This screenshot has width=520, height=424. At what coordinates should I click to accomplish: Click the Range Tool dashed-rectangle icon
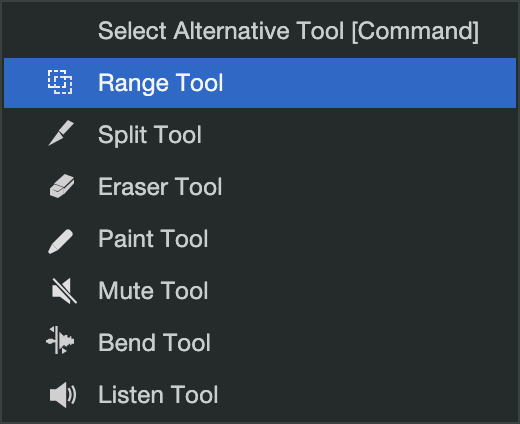coord(60,82)
